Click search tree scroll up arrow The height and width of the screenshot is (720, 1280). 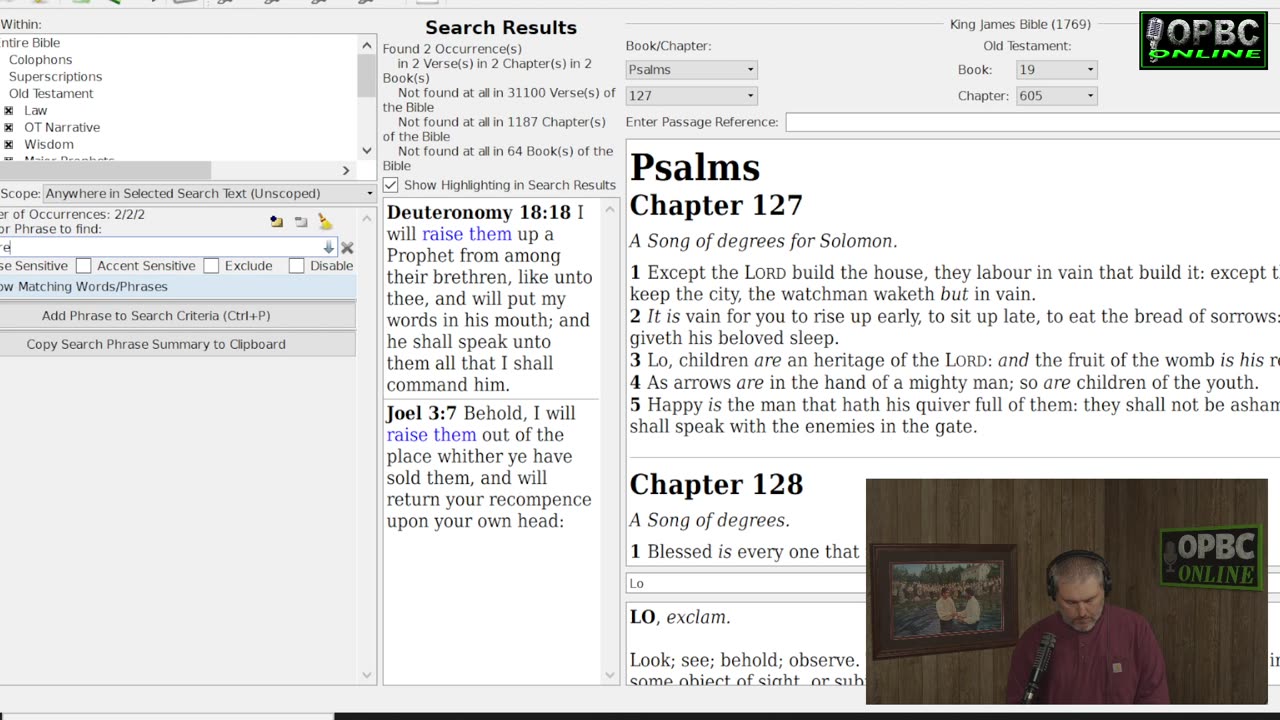367,44
